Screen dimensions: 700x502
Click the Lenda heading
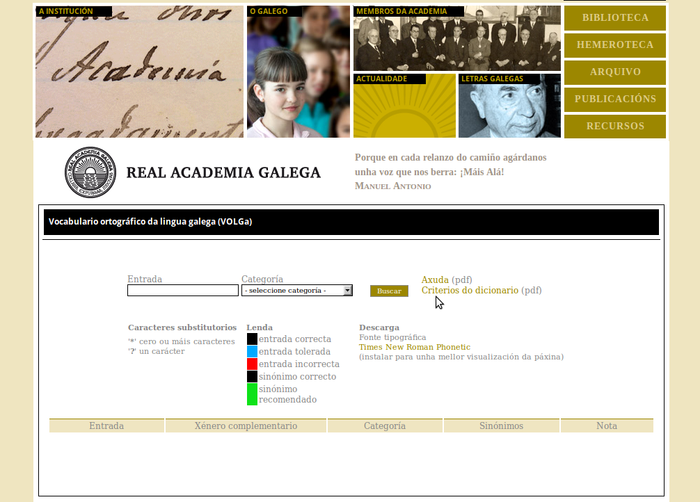[x=259, y=327]
